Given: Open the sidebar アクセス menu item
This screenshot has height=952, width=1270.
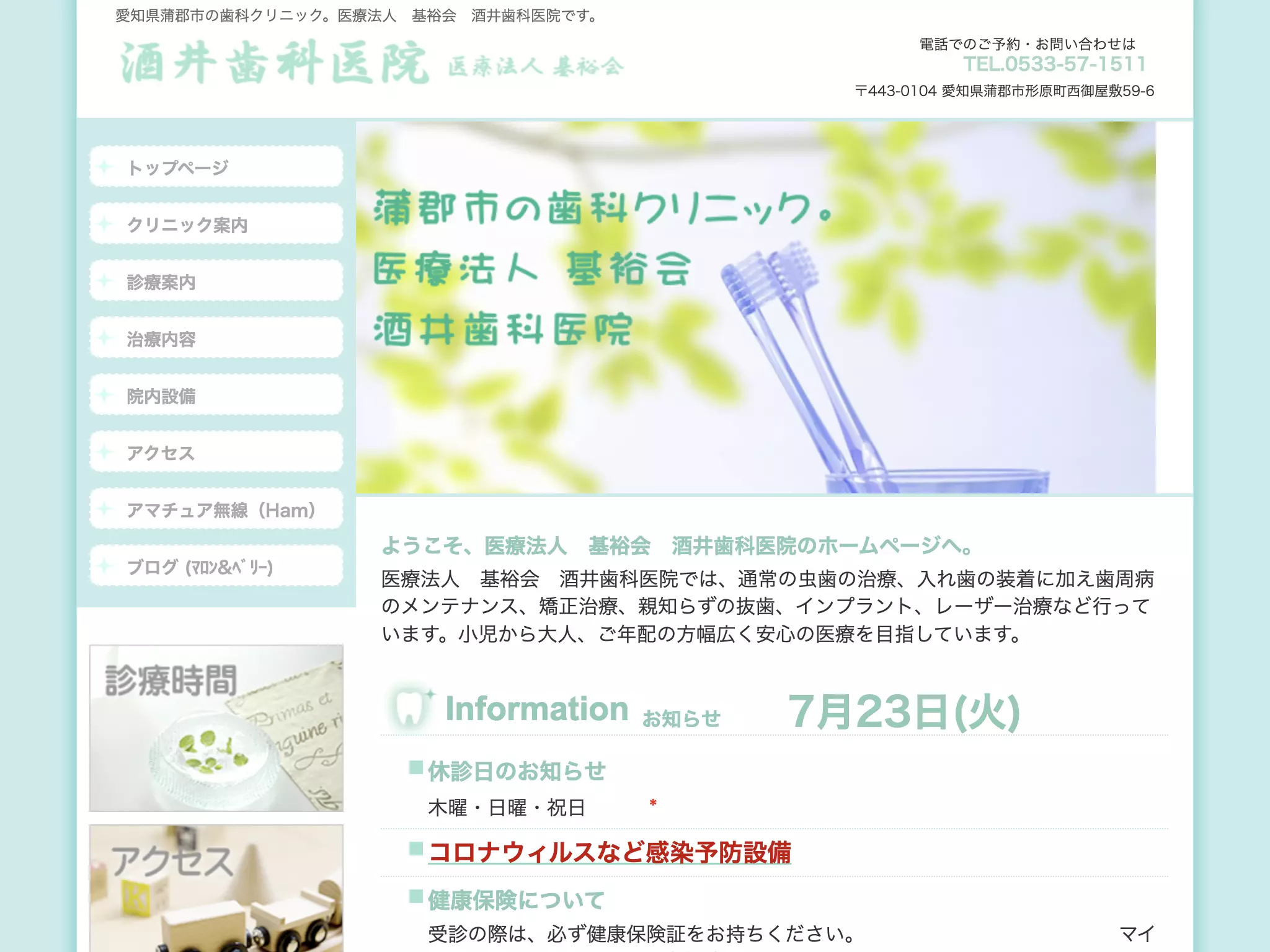Looking at the screenshot, I should (216, 452).
